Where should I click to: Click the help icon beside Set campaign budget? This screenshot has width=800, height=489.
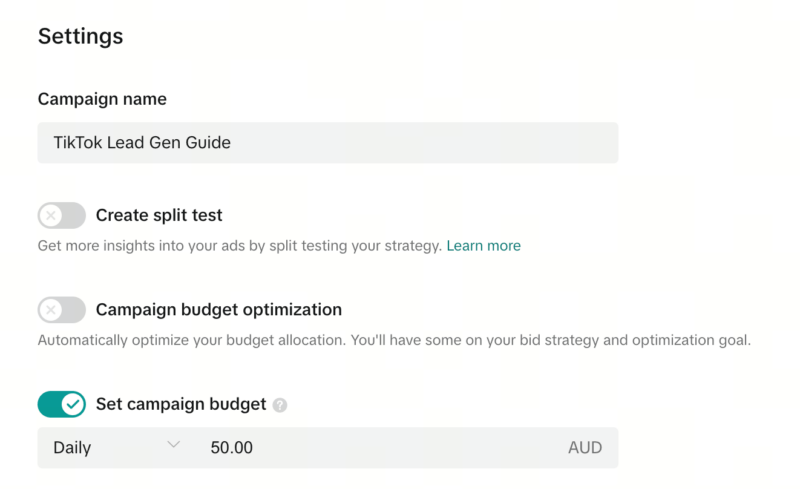pos(280,405)
